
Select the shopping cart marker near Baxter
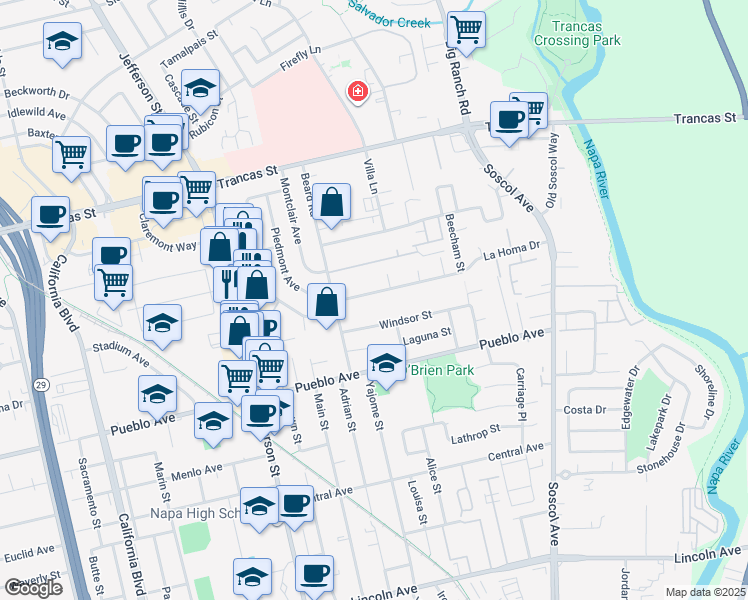(72, 156)
